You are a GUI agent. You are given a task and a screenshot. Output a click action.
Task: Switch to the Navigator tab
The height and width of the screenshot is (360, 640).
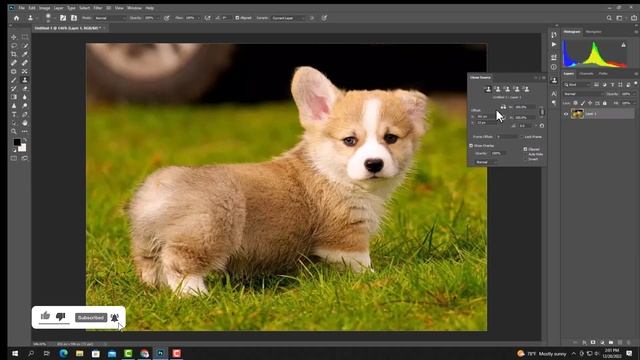click(593, 32)
